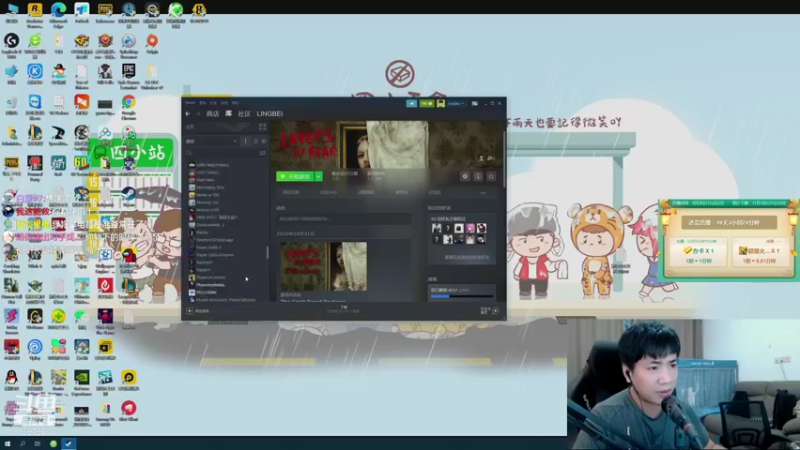Open the 点数商店 points shop link
The height and width of the screenshot is (450, 800).
[x=366, y=192]
